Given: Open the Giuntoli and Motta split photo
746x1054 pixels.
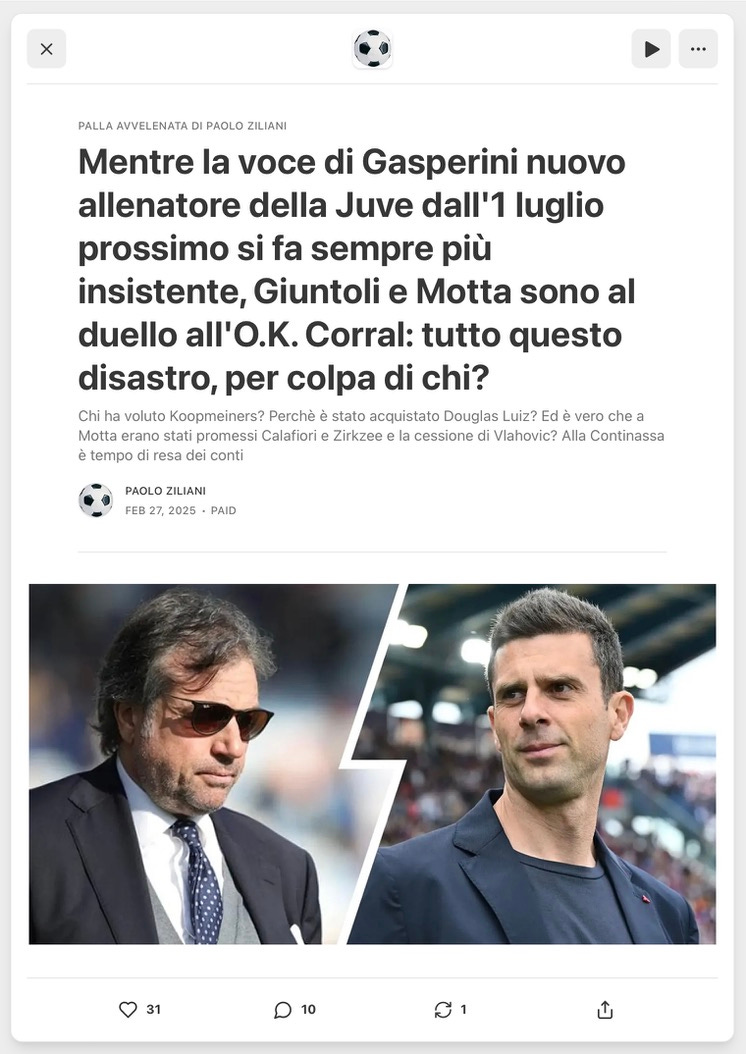Looking at the screenshot, I should (x=372, y=764).
